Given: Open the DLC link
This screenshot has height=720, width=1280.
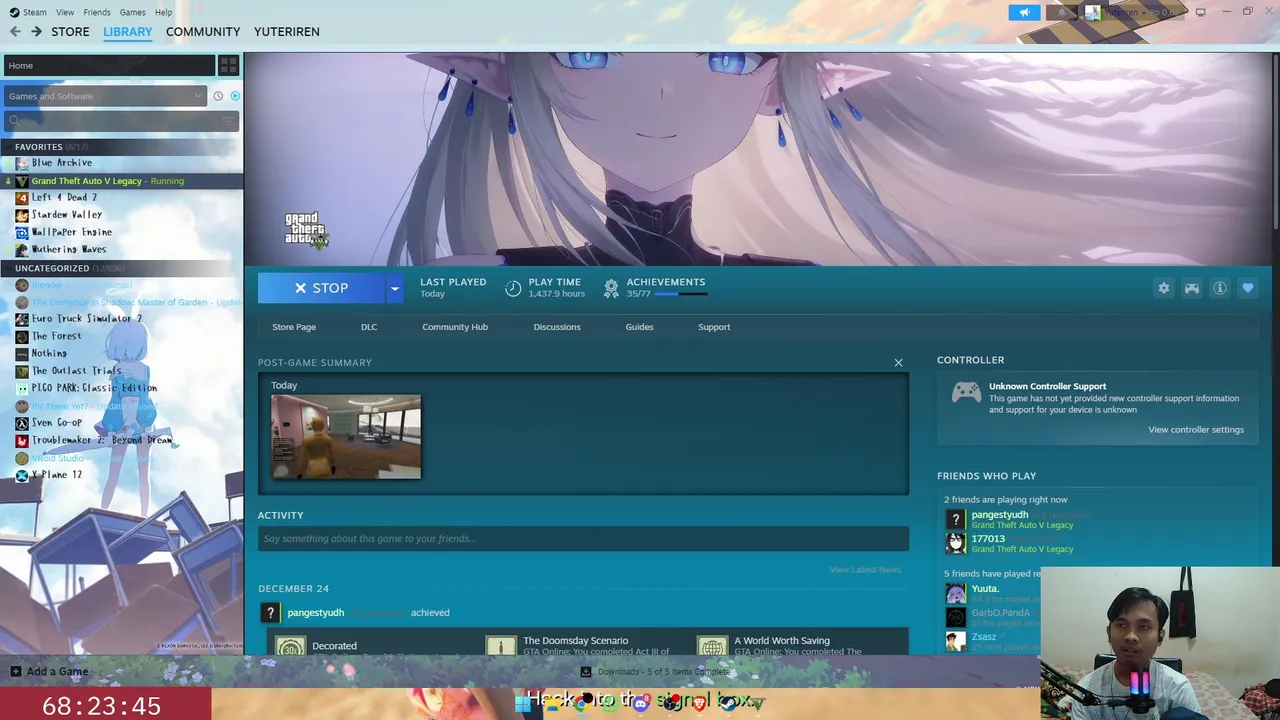Looking at the screenshot, I should coord(369,327).
